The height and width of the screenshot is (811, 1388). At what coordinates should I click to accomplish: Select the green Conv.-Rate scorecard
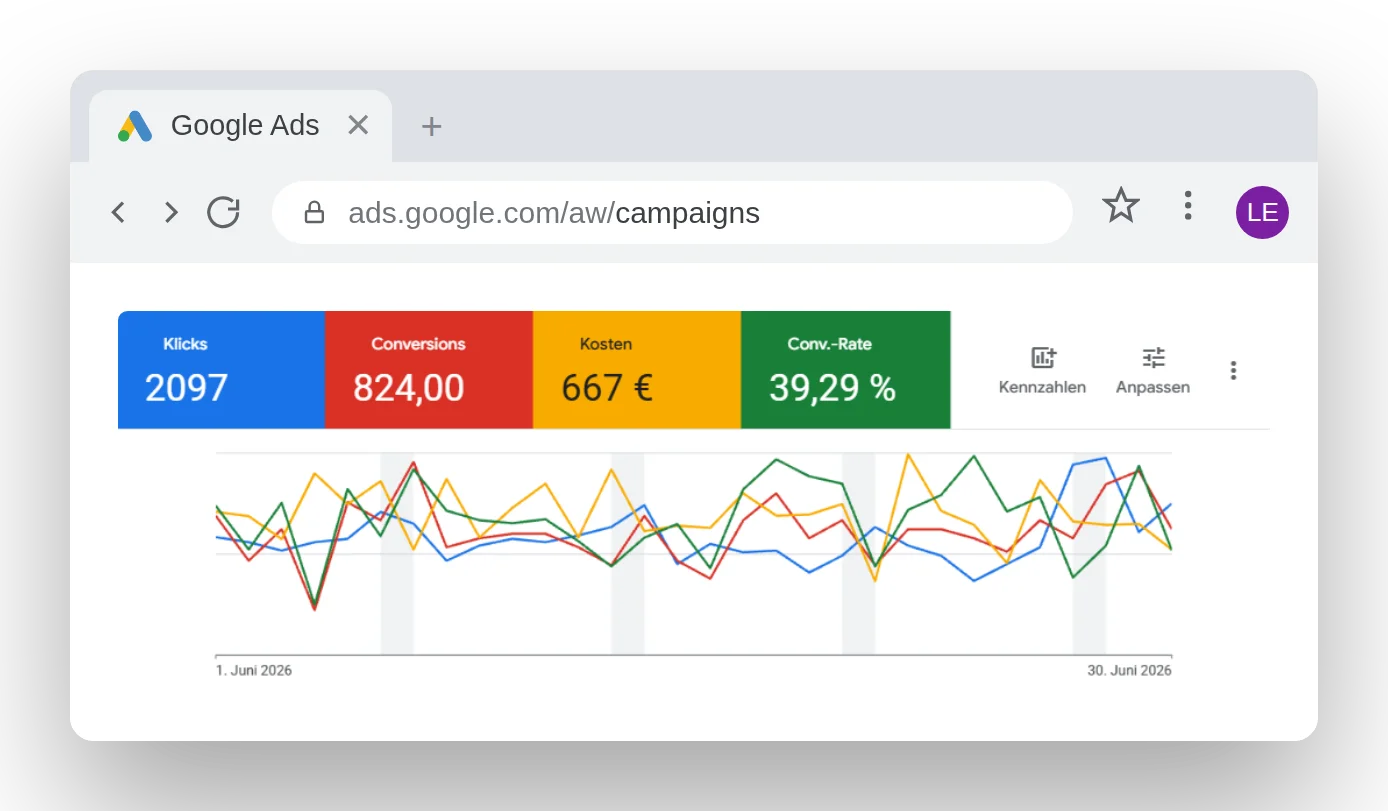coord(846,370)
